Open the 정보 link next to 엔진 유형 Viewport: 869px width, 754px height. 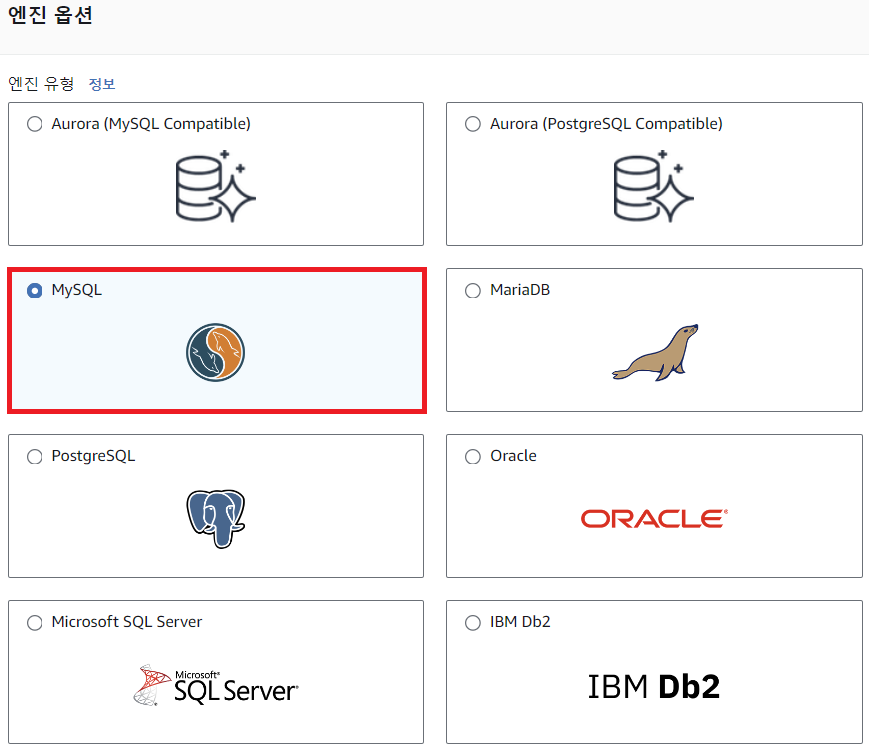[102, 84]
